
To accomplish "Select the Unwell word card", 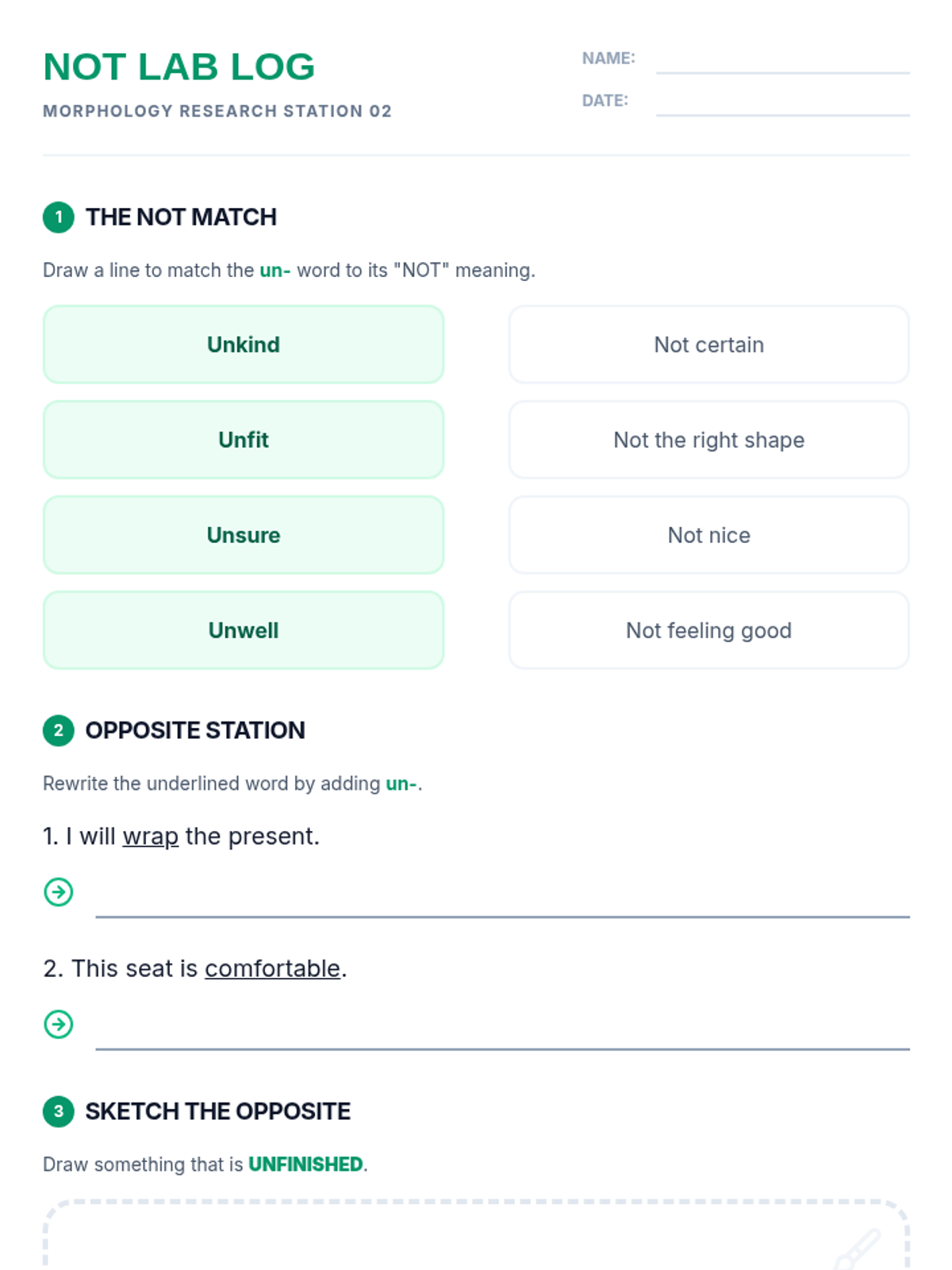I will [x=244, y=630].
